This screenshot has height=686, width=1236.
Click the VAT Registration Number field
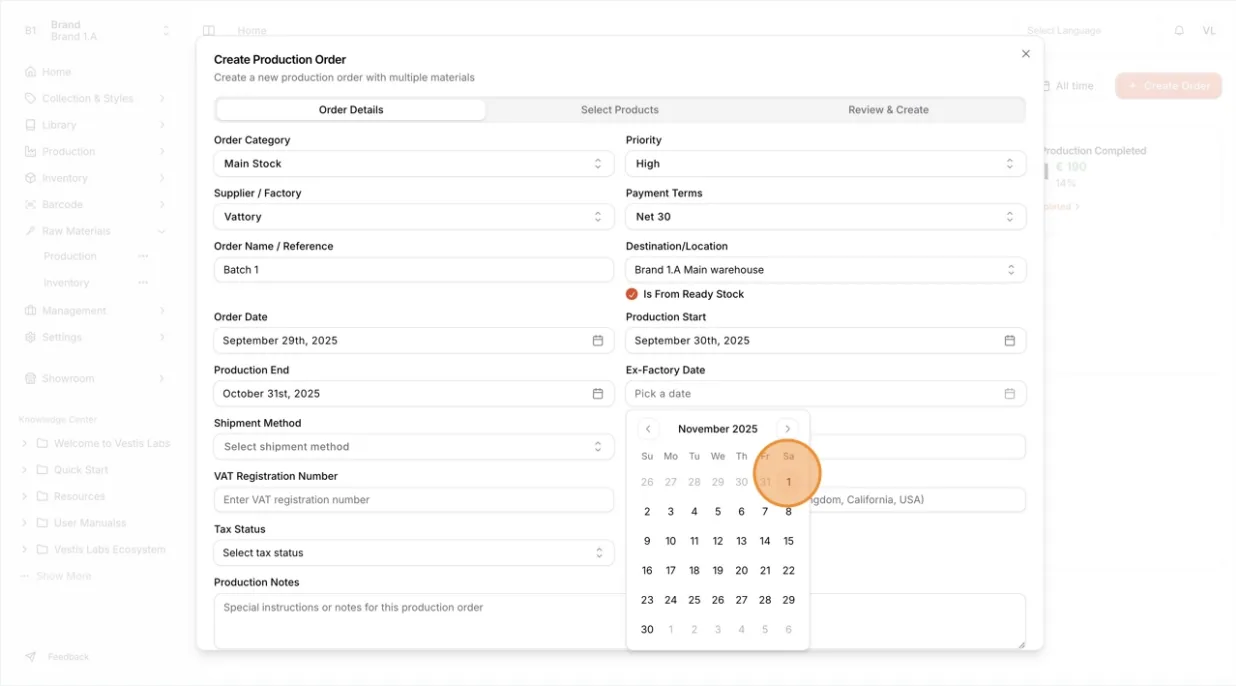[x=414, y=500]
